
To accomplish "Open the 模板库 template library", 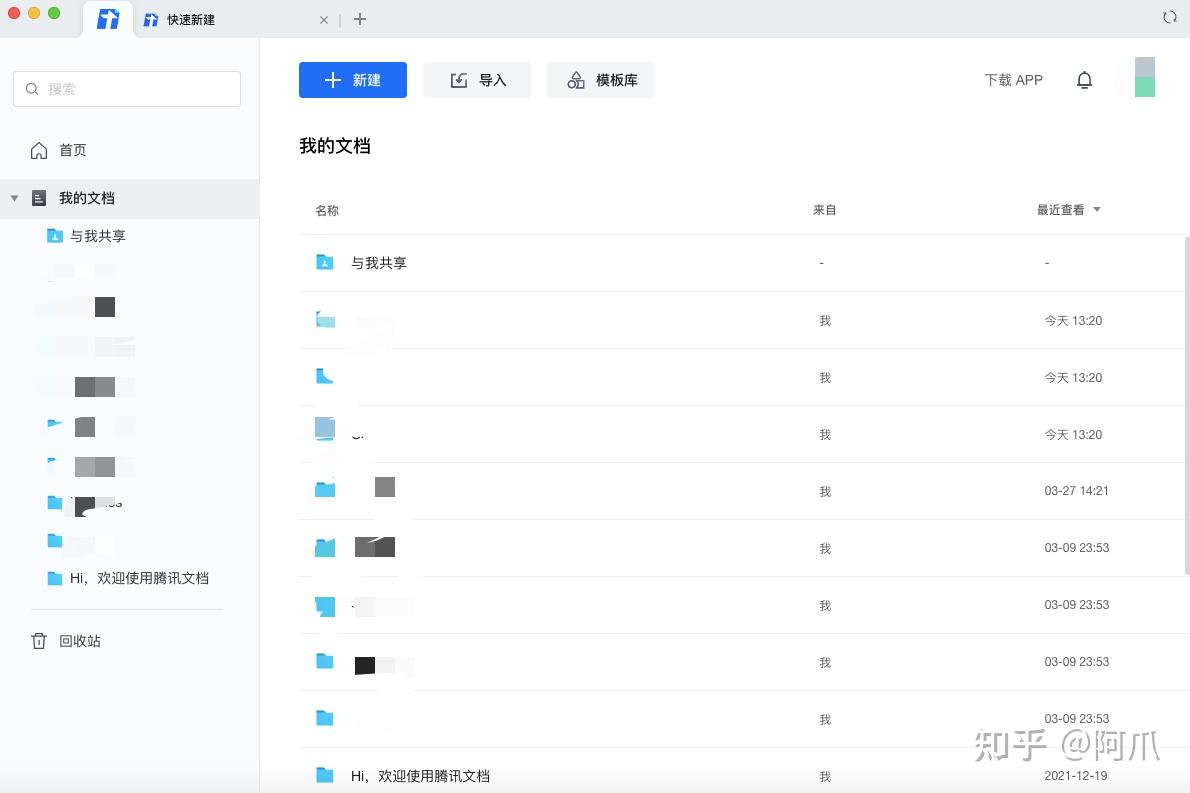I will click(x=601, y=80).
